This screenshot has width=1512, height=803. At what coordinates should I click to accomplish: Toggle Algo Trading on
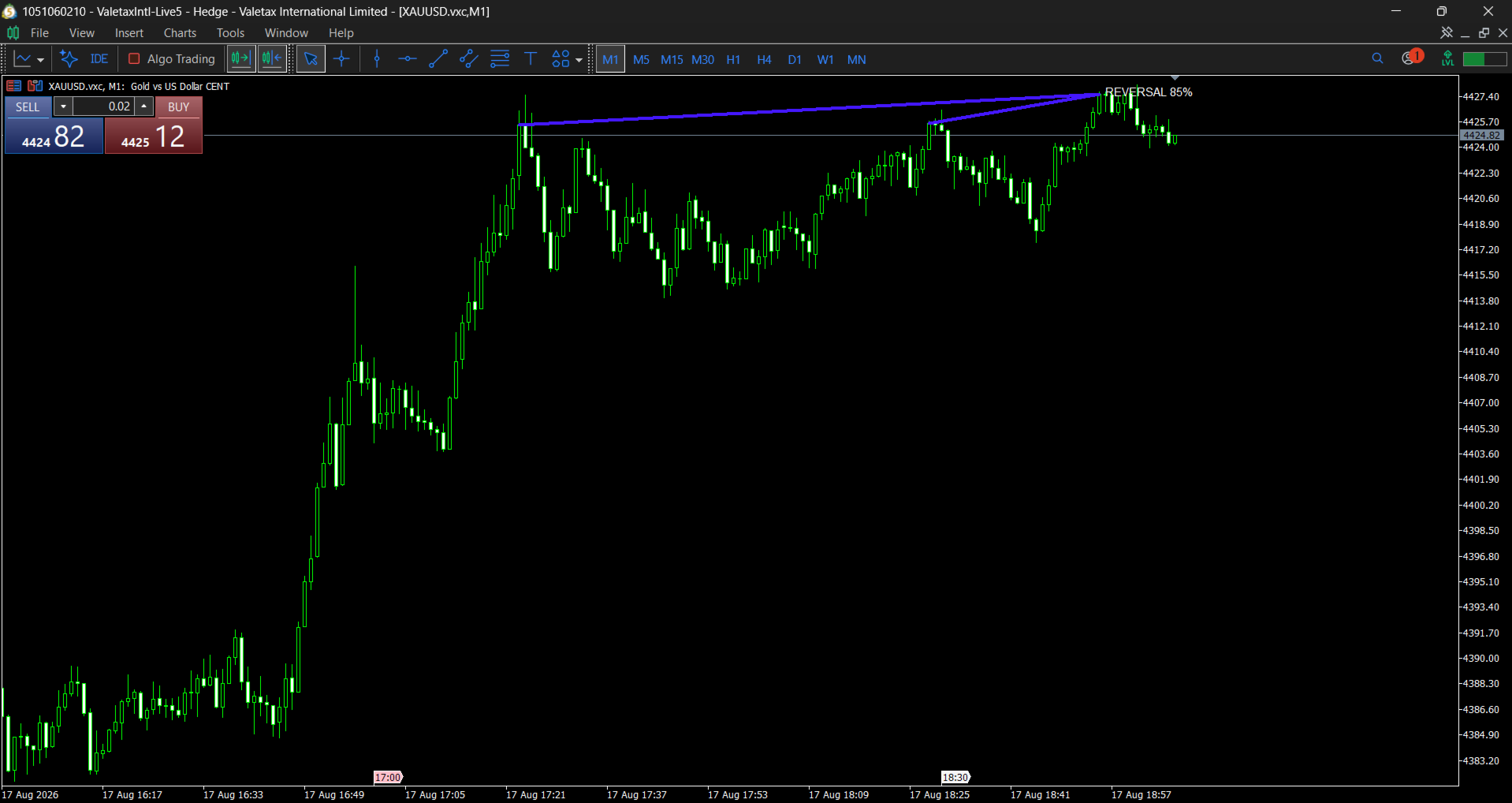coord(171,59)
